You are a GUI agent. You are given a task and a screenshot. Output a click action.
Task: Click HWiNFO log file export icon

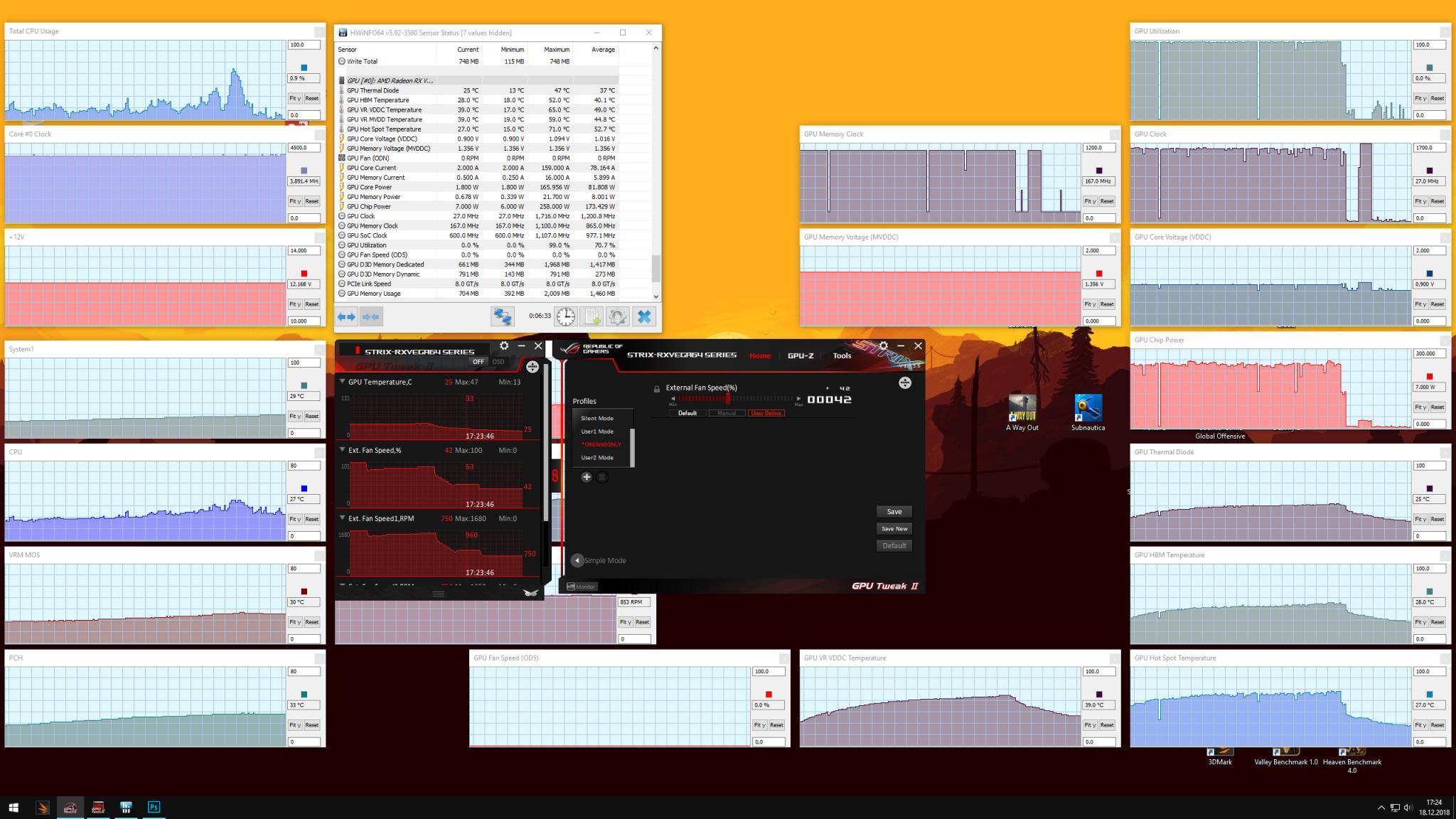[x=591, y=316]
